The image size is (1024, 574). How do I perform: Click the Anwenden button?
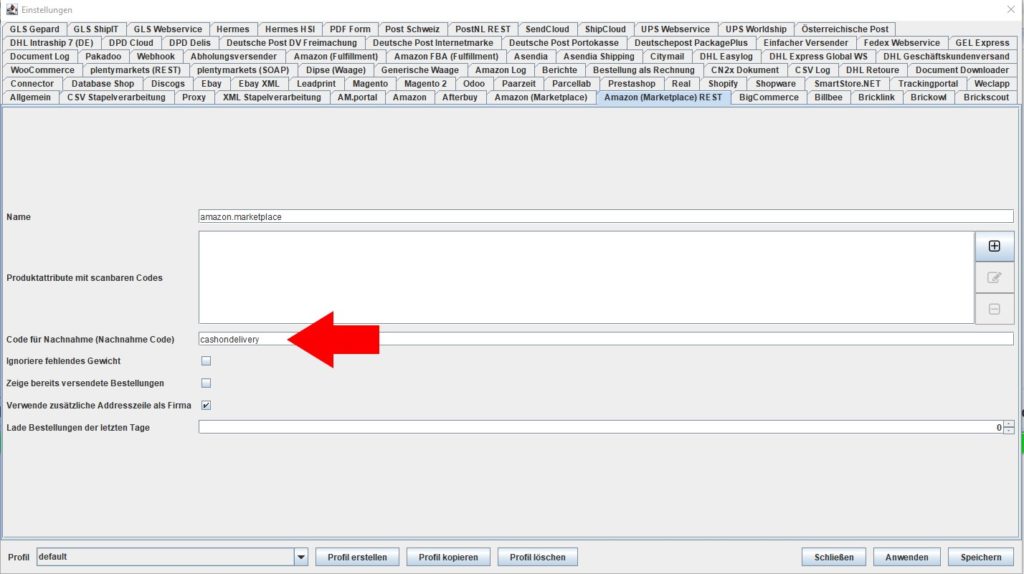point(906,557)
